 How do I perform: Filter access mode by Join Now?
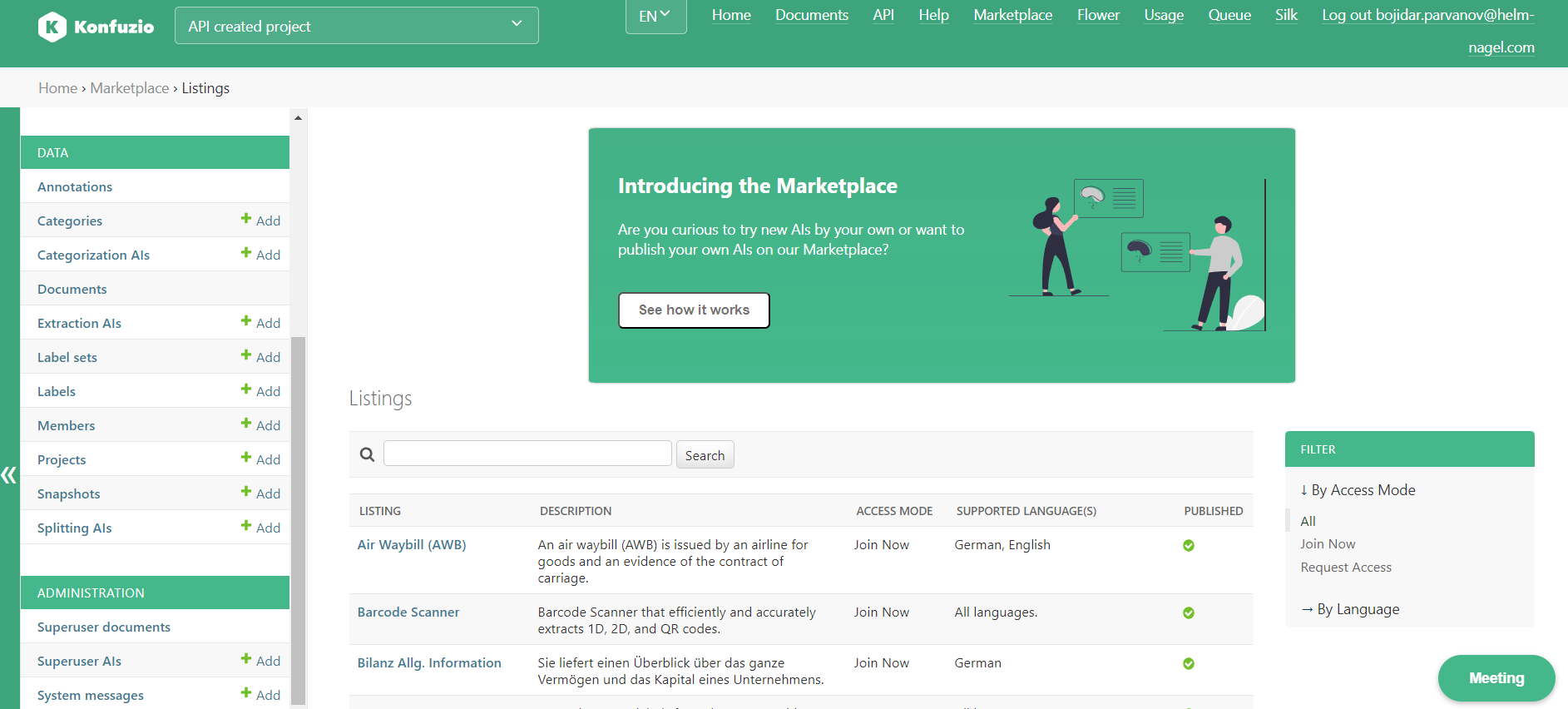coord(1328,544)
